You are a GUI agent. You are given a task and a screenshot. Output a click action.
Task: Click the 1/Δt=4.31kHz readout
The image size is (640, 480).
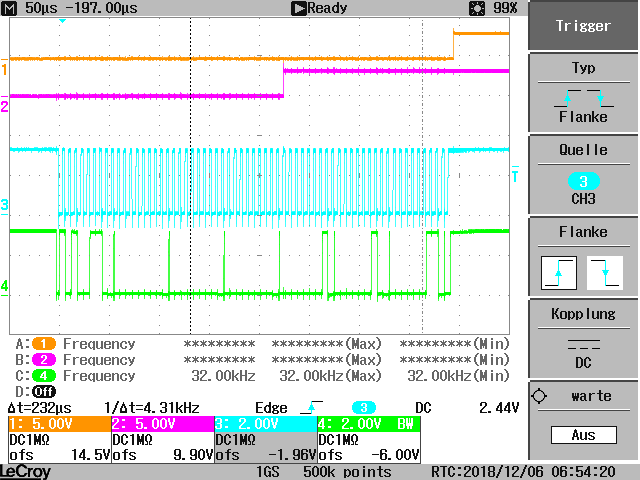[152, 408]
